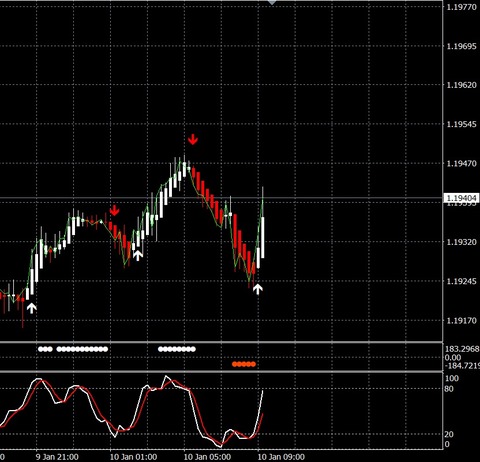This screenshot has height=462, width=480.
Task: Click the 10 Jan 09:00 time label
Action: (x=281, y=457)
